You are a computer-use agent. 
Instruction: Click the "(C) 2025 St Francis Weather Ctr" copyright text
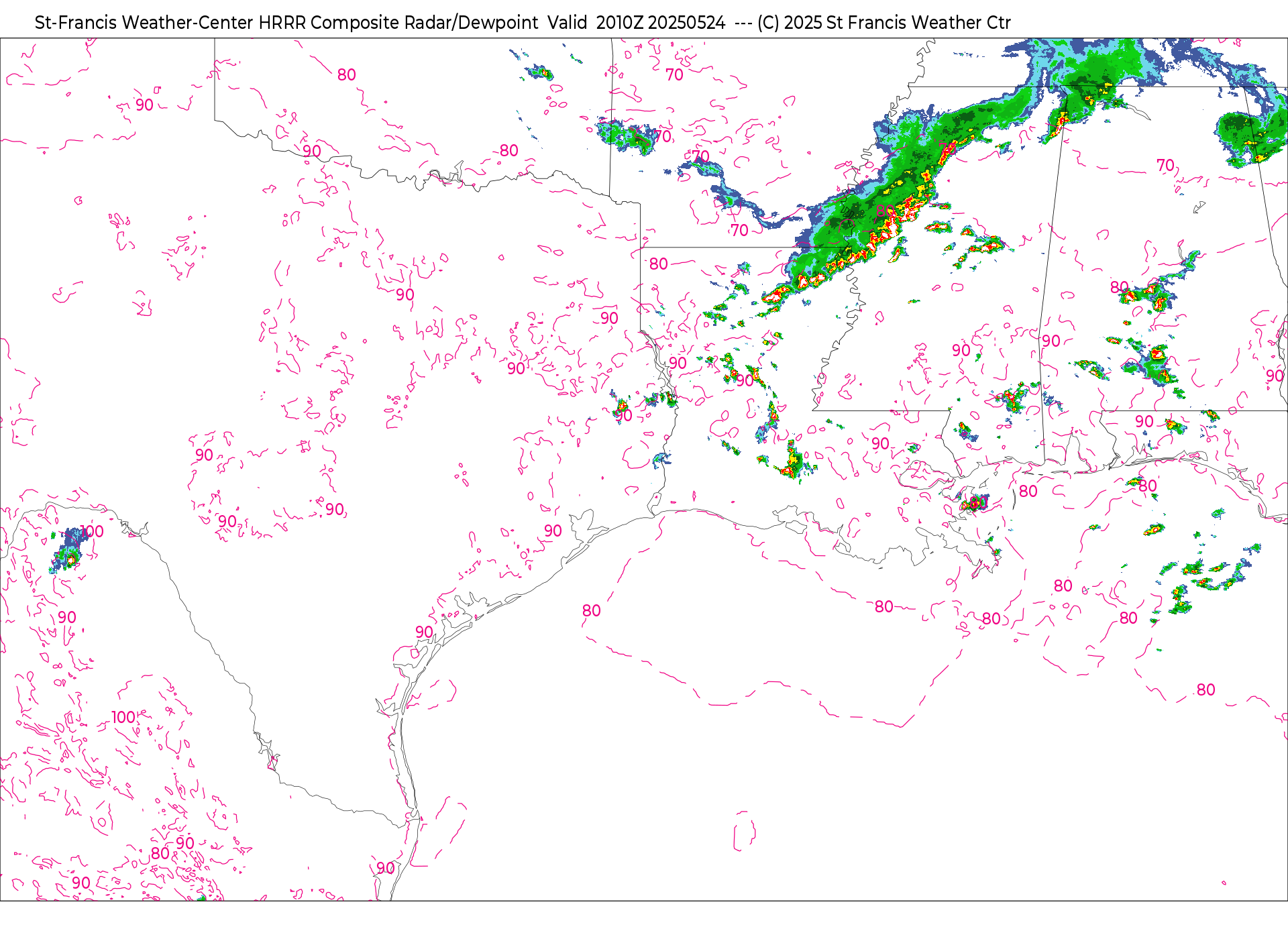click(884, 23)
